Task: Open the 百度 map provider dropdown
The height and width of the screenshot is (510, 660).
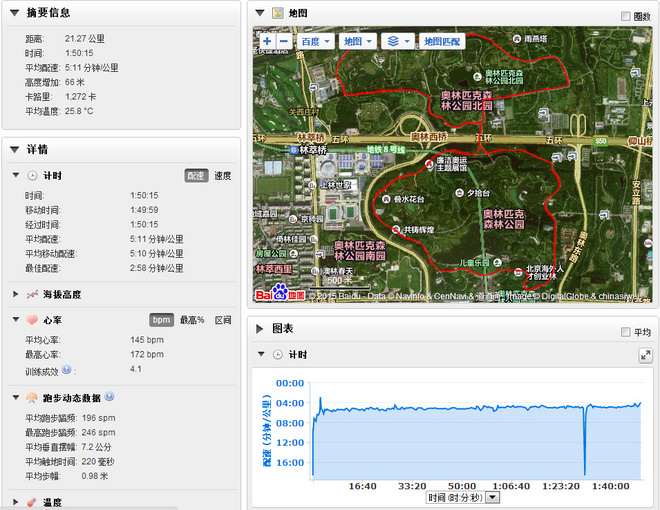Action: click(314, 42)
